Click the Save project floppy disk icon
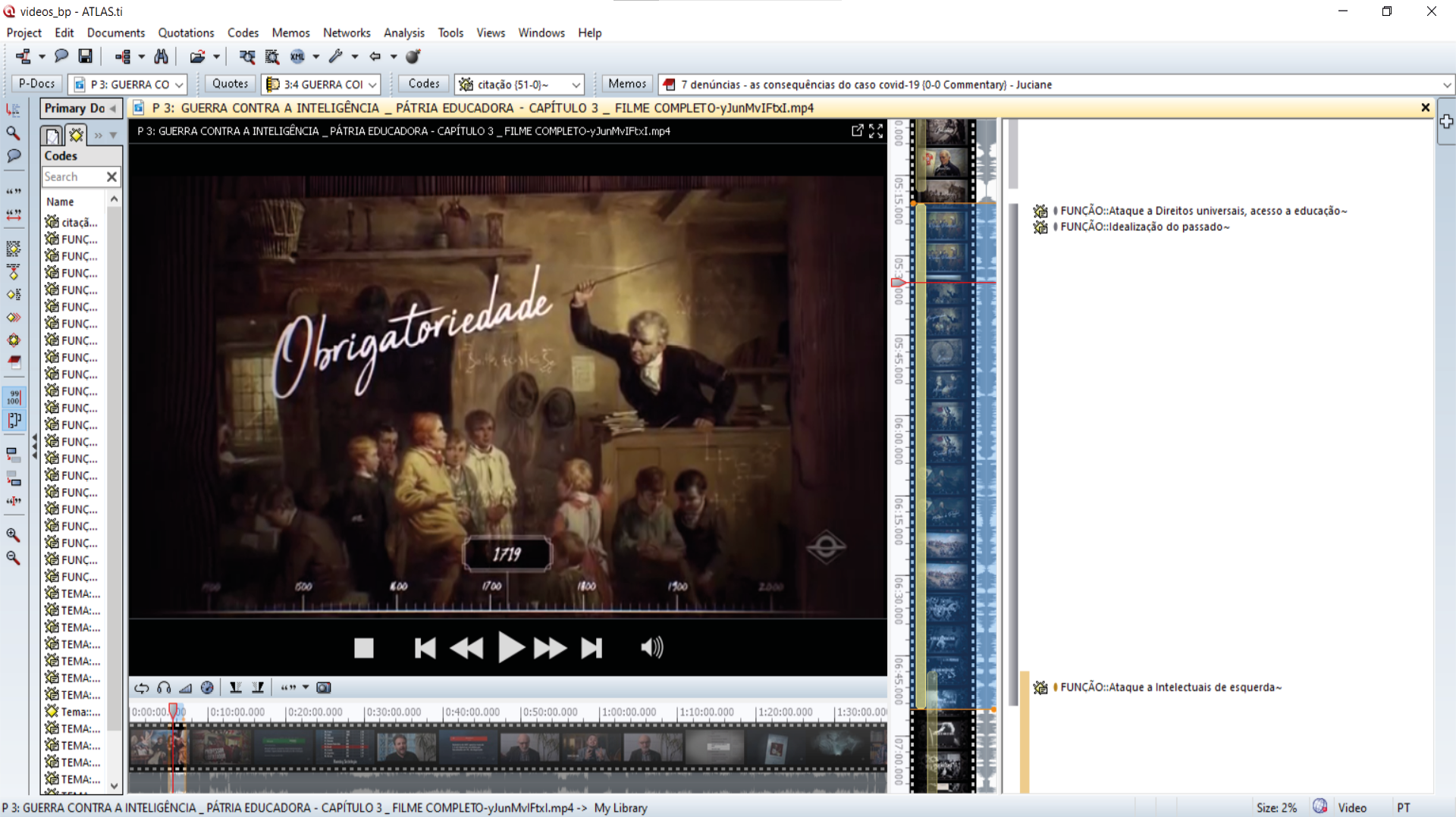1456x817 pixels. (x=86, y=56)
